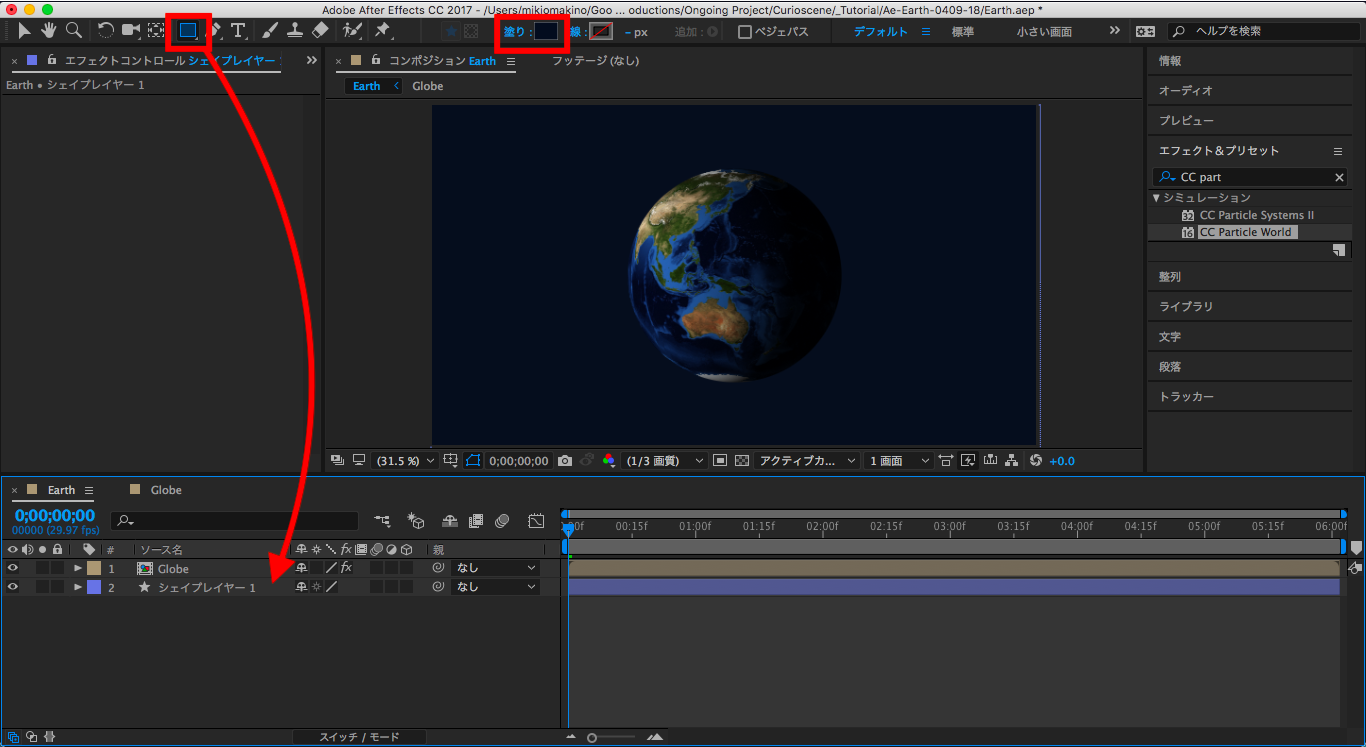Expand the Globe layer properties
Screen dimensions: 1366x747
[78, 568]
